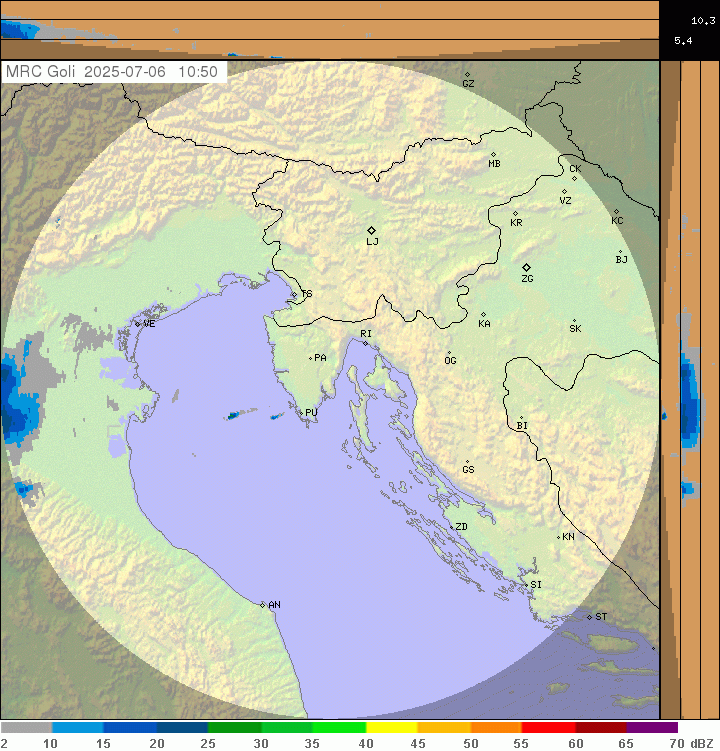Select the KC city label
The width and height of the screenshot is (720, 751).
(x=617, y=220)
